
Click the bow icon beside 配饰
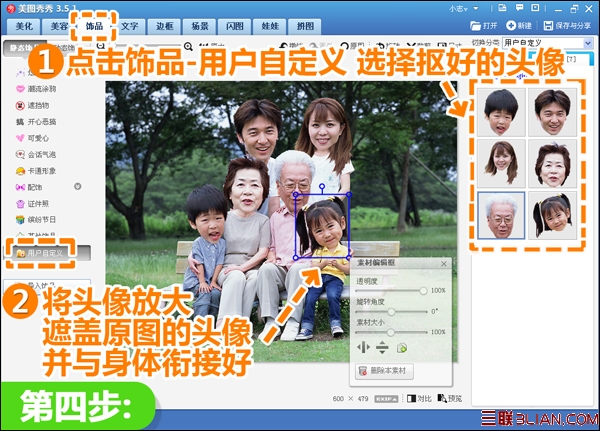[20, 187]
